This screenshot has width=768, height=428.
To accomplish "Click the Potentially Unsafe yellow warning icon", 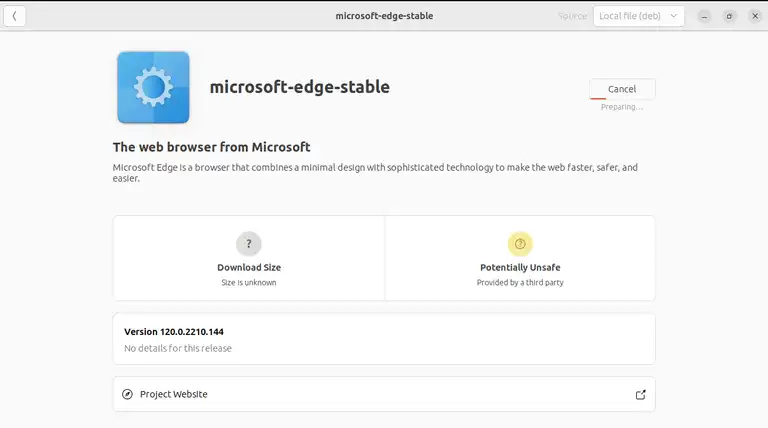I will [x=520, y=243].
